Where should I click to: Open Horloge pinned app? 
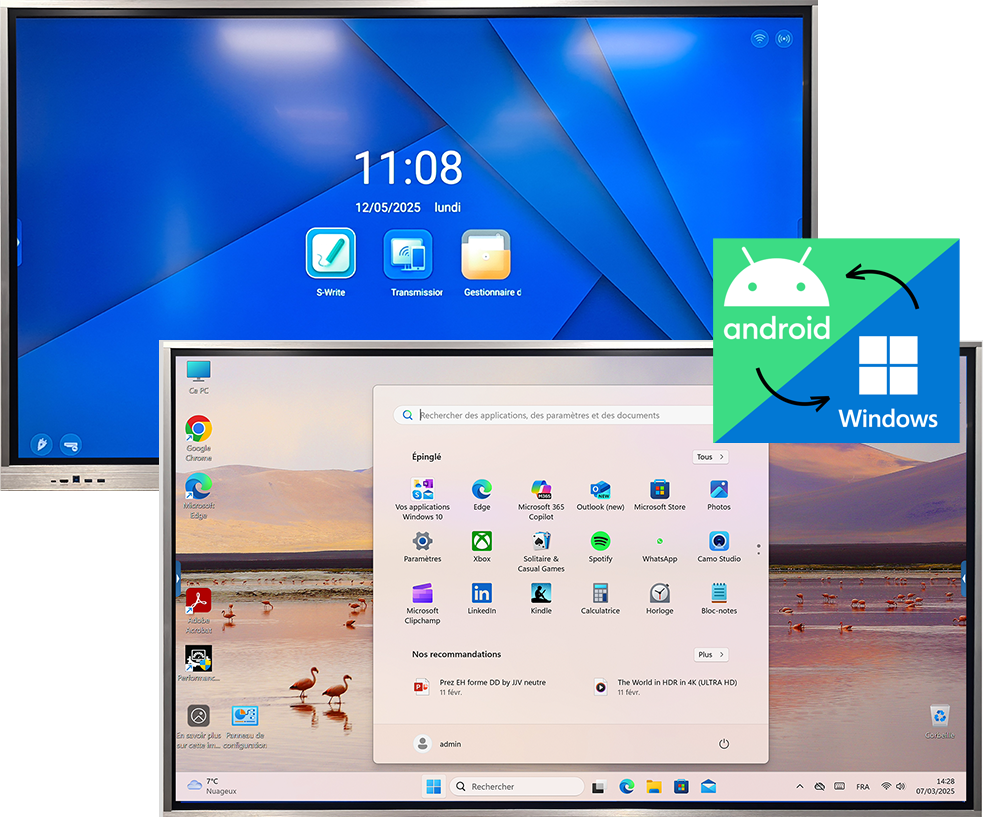coord(660,599)
